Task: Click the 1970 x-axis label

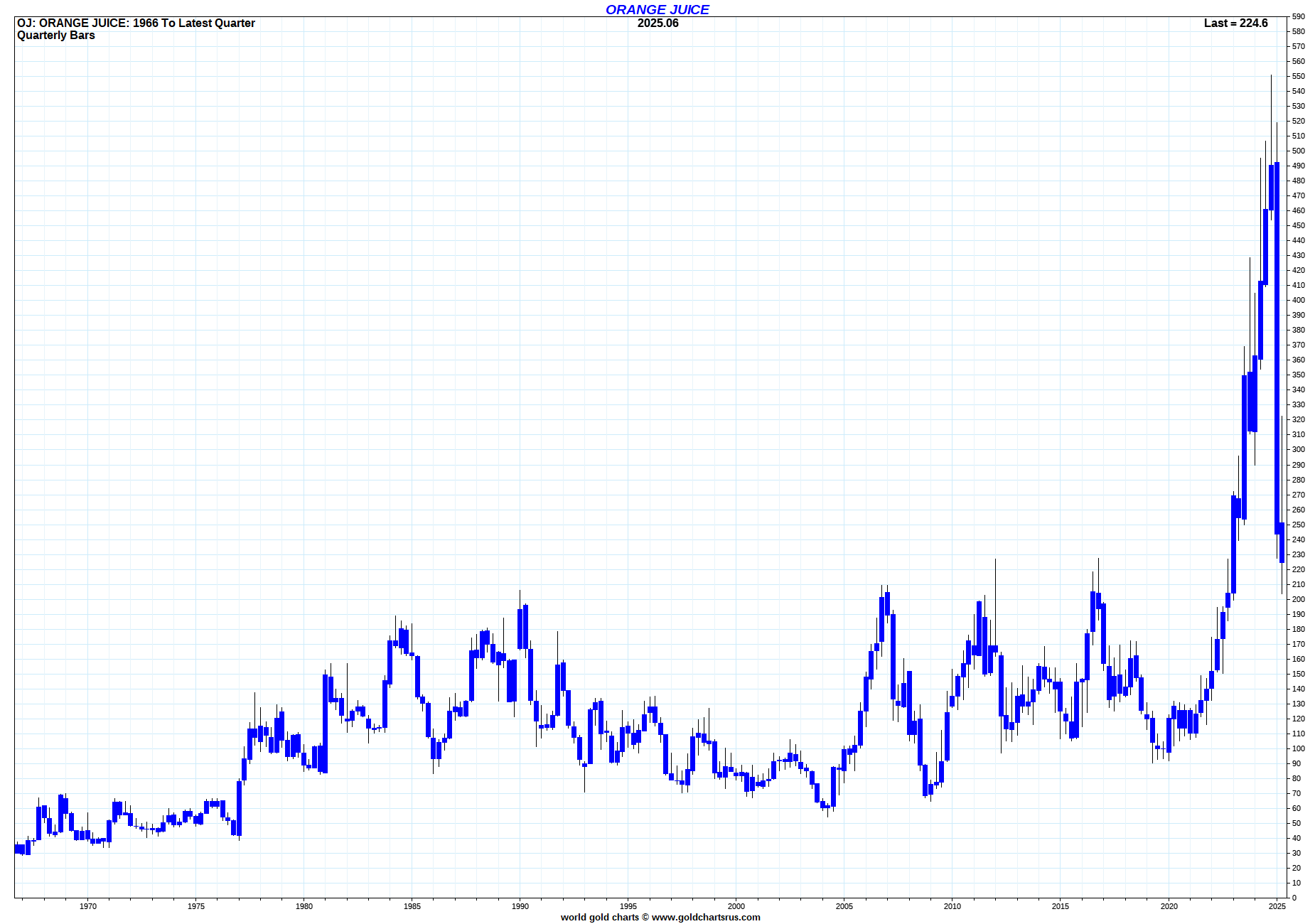Action: tap(88, 906)
